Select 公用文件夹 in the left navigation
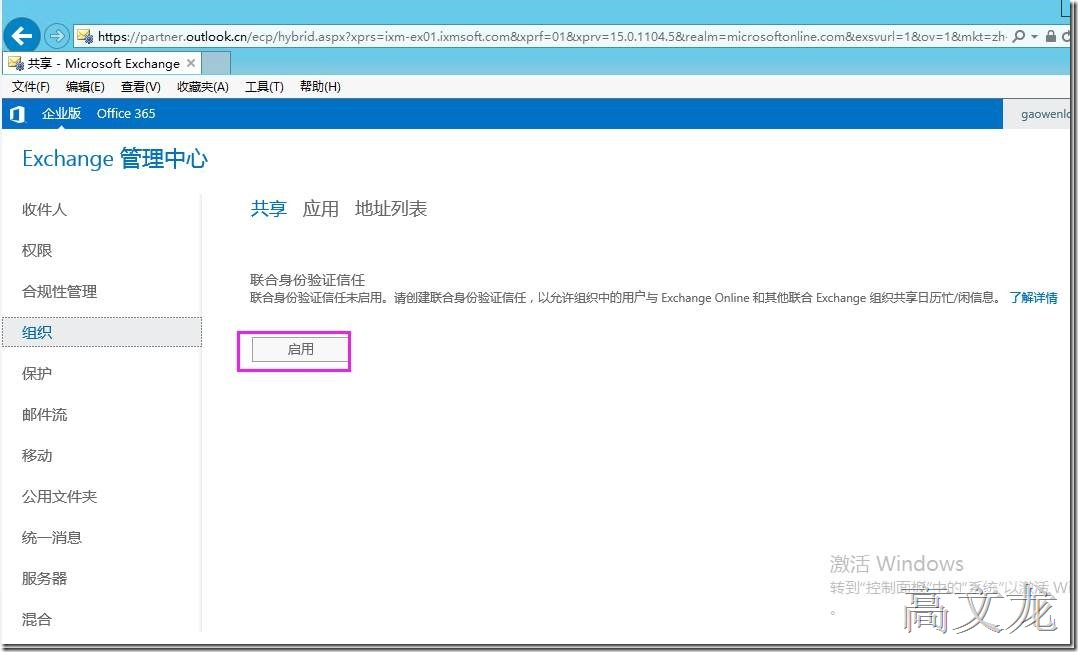The image size is (1078, 652). coord(60,497)
